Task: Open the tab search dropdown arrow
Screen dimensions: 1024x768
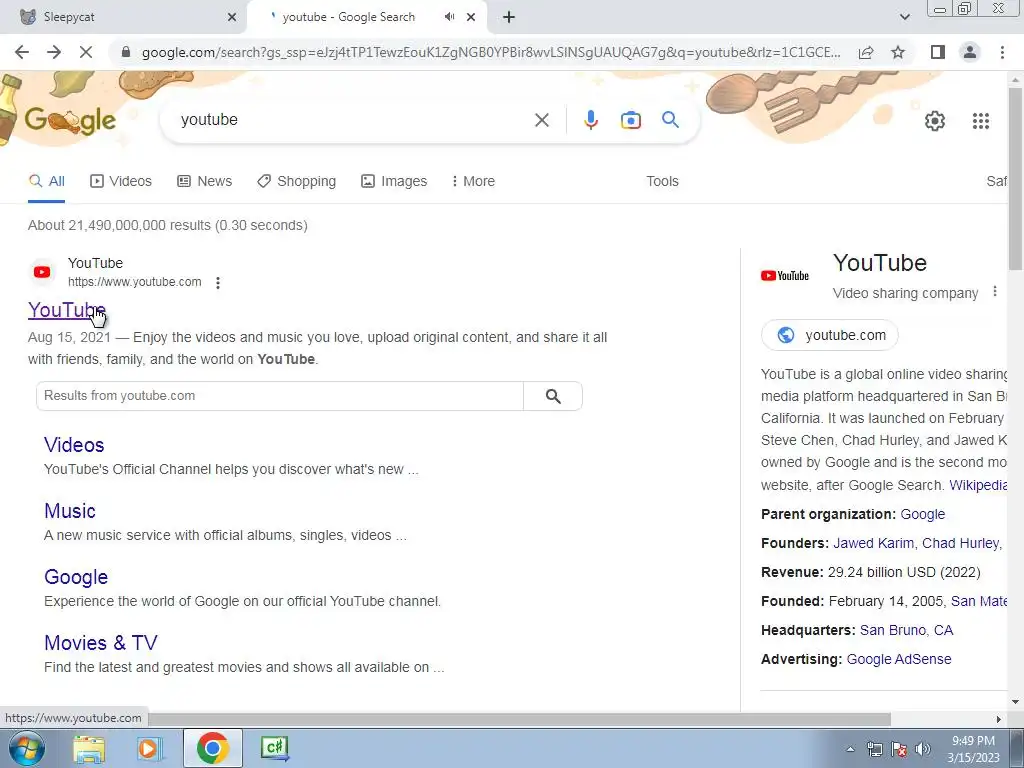Action: 904,18
